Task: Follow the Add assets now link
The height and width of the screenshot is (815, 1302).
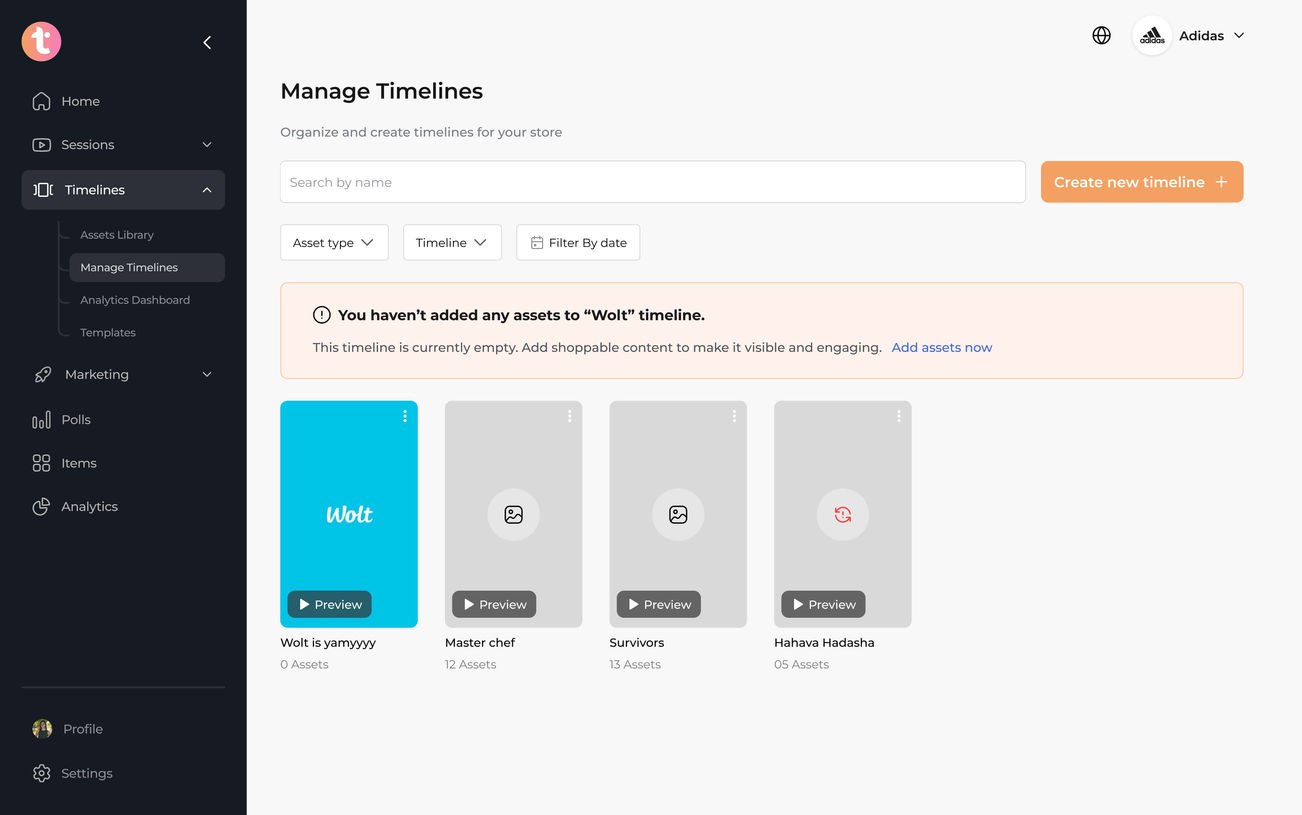Action: [941, 348]
